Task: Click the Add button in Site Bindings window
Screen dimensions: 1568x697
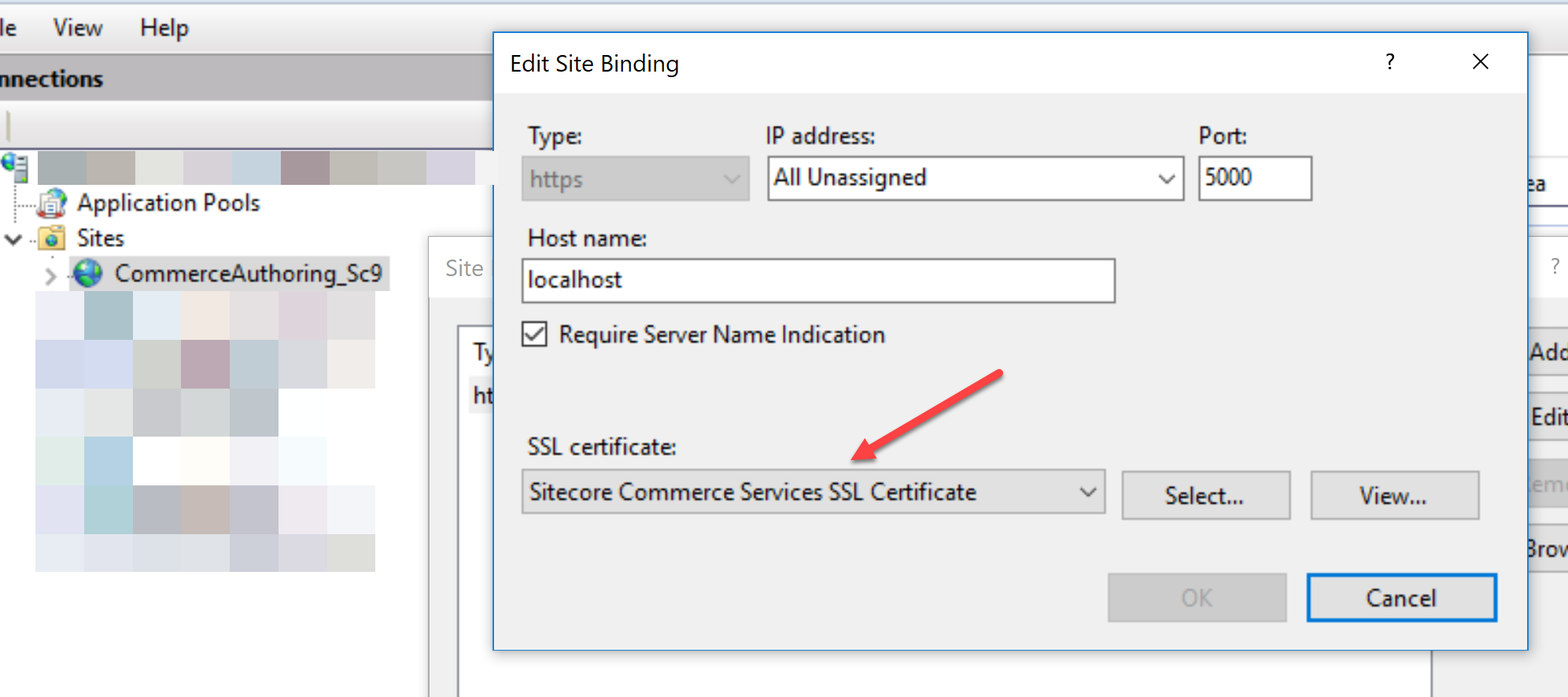Action: pyautogui.click(x=1548, y=352)
